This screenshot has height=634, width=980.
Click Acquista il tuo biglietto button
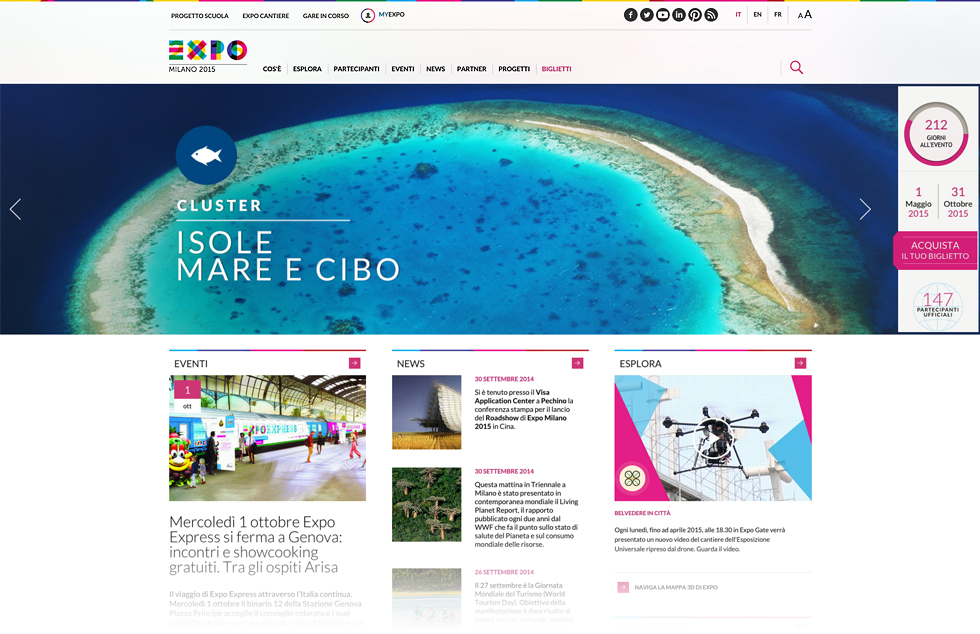(935, 250)
